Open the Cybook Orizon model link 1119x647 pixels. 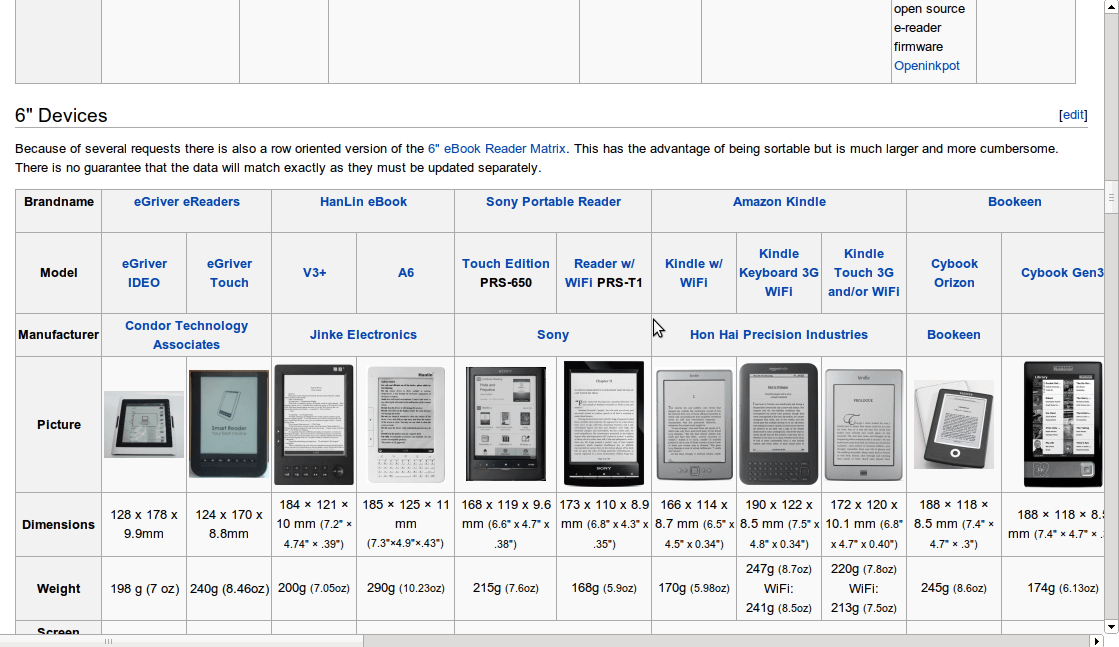(954, 273)
